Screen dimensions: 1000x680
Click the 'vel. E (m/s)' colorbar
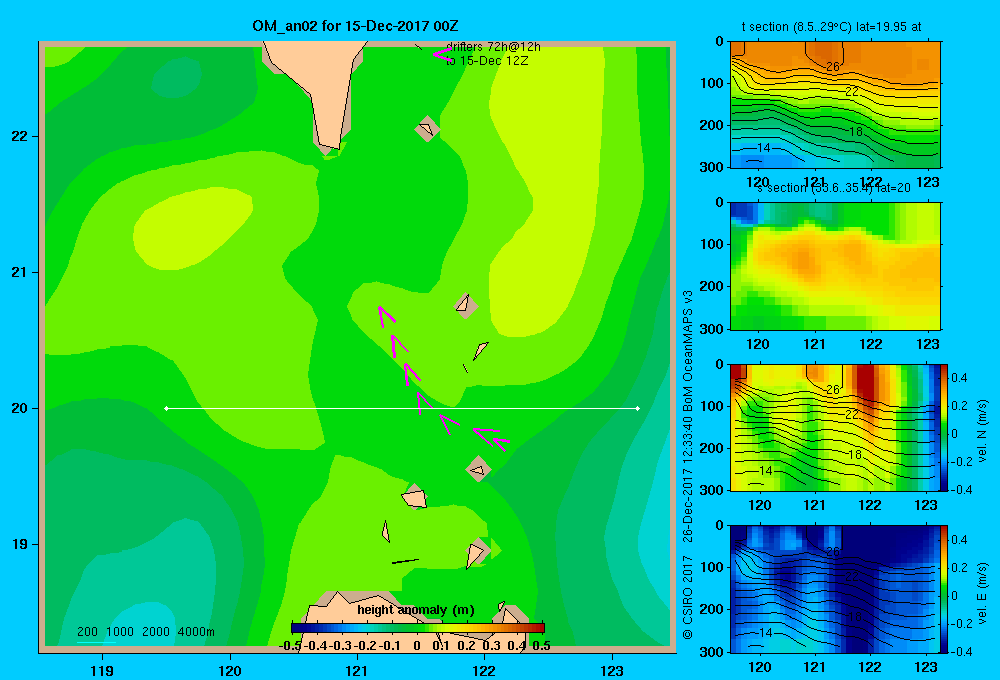(x=945, y=588)
